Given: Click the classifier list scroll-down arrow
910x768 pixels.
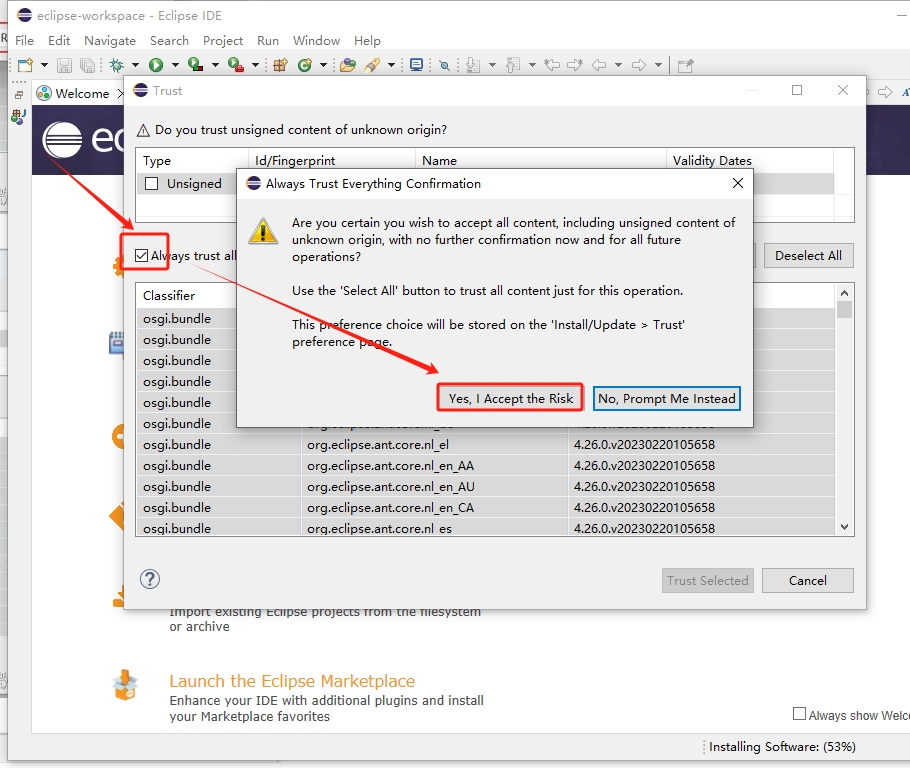Looking at the screenshot, I should [844, 527].
